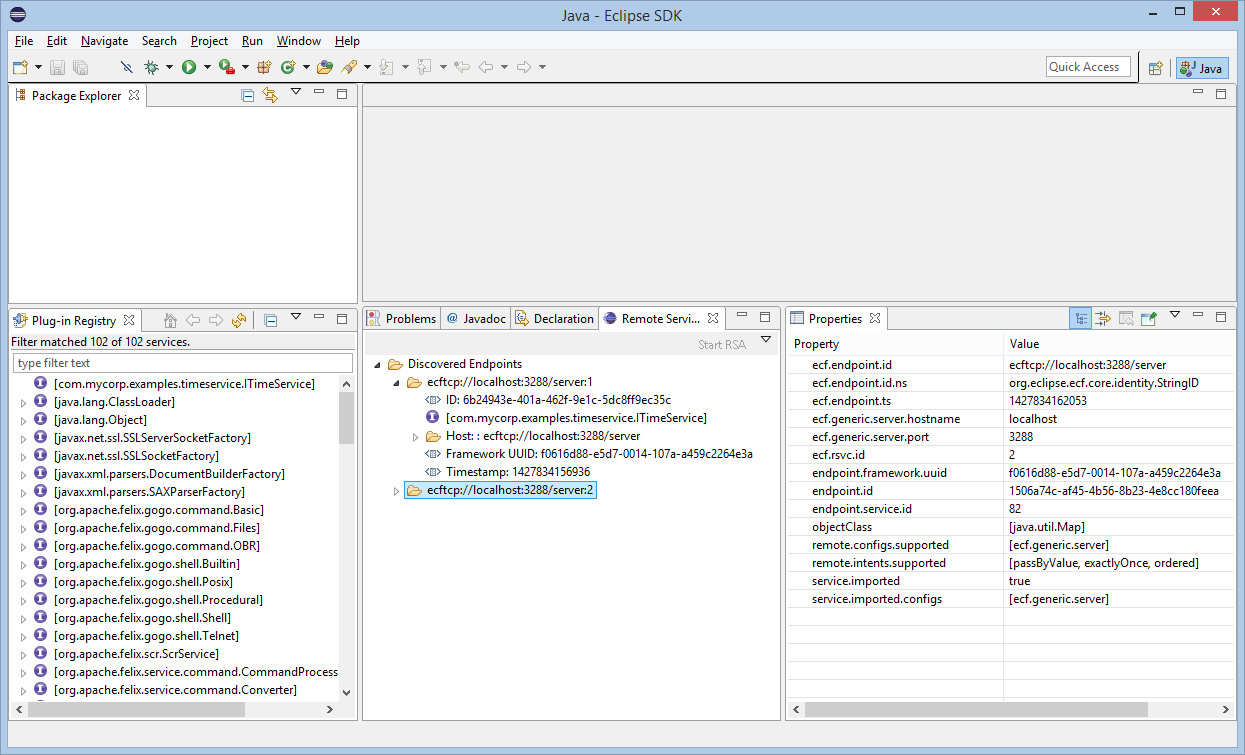Viewport: 1245px width, 755px height.
Task: Refresh the Plug-in Registry view
Action: tap(238, 320)
